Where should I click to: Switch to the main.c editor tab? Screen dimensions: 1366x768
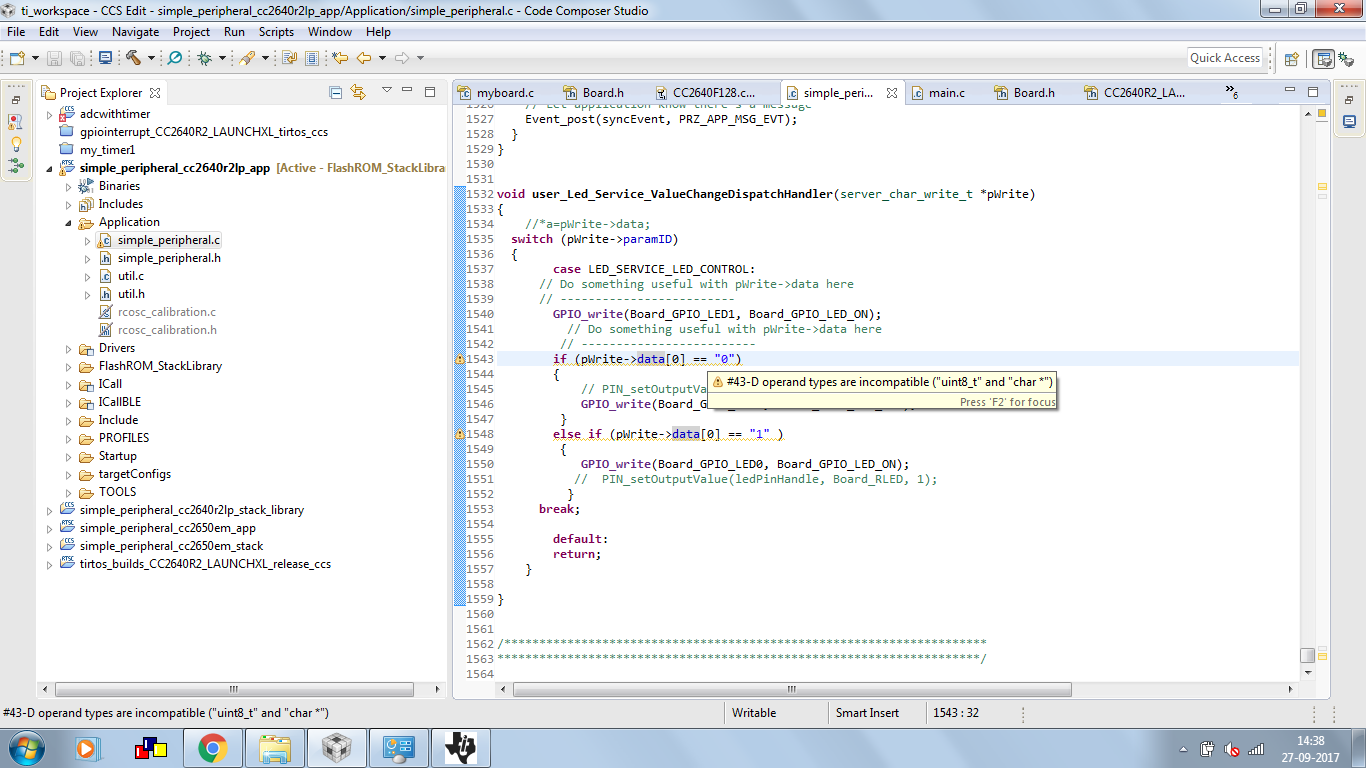point(944,90)
